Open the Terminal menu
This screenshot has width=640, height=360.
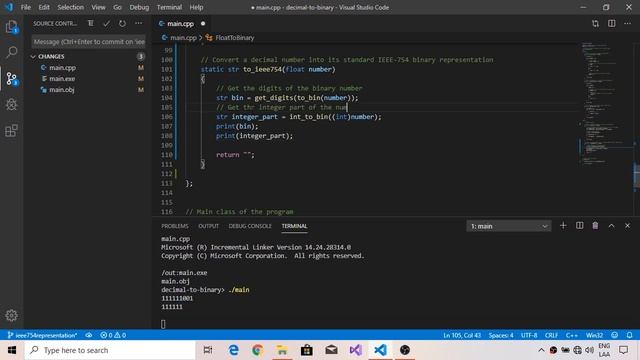169,7
